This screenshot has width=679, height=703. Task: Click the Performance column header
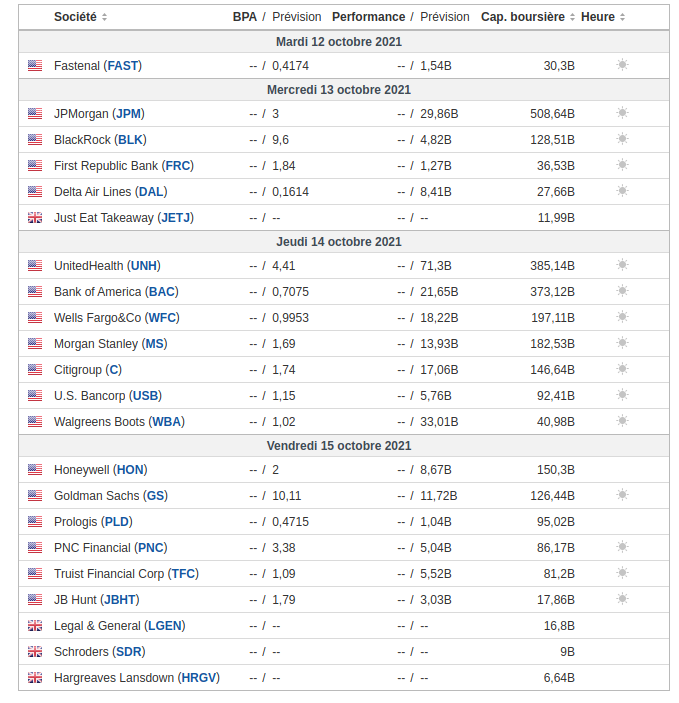point(368,17)
